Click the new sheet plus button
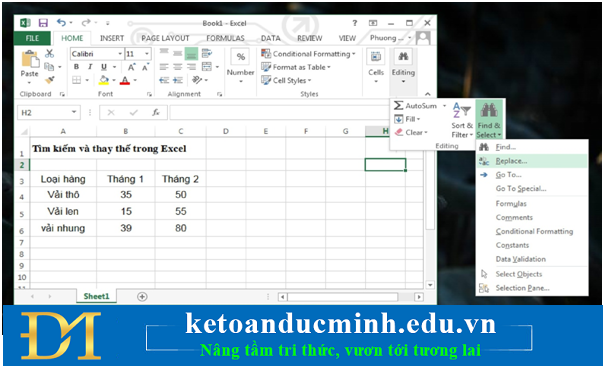This screenshot has width=604, height=366. click(142, 297)
